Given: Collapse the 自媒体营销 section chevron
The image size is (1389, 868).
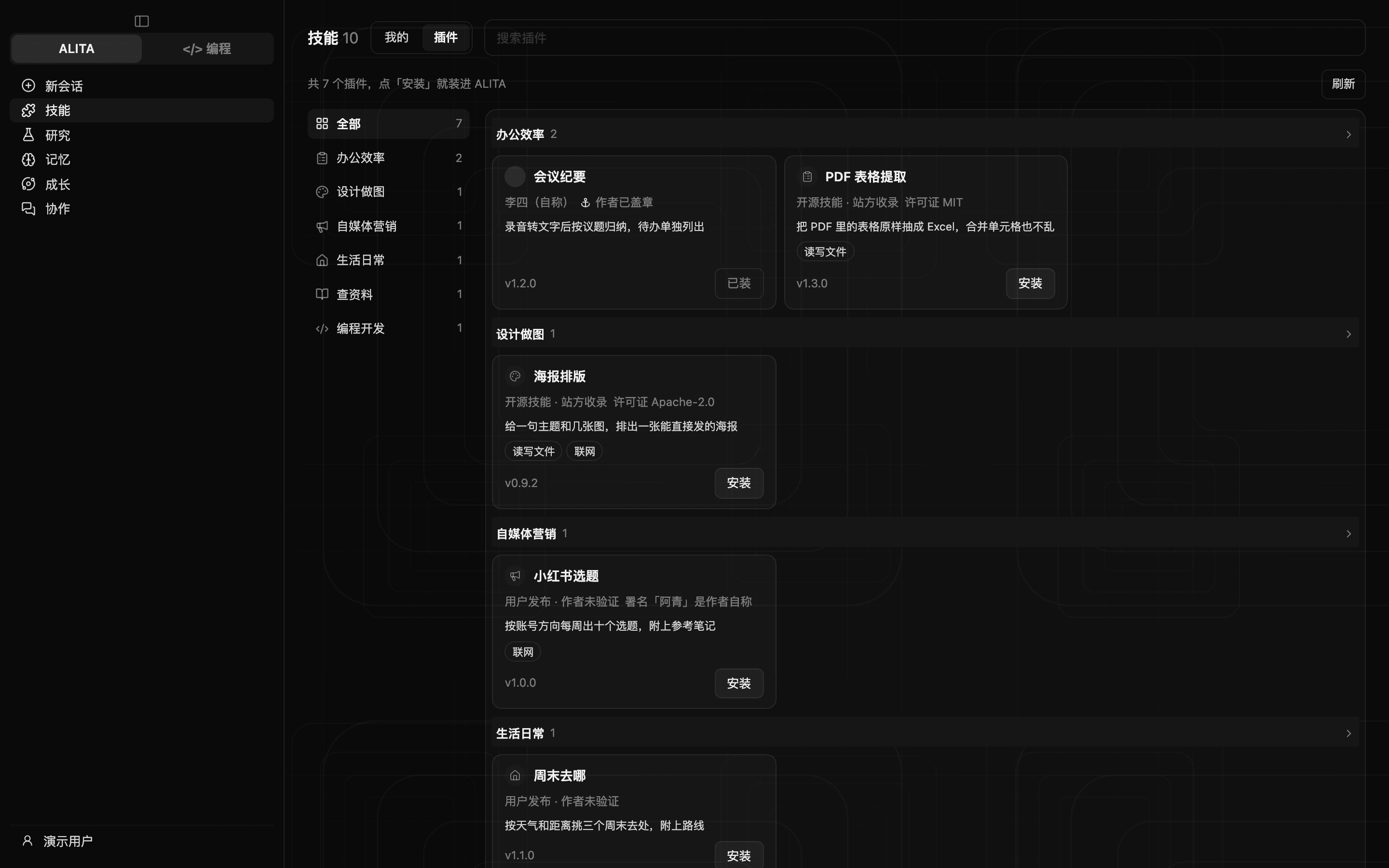Looking at the screenshot, I should (1348, 534).
